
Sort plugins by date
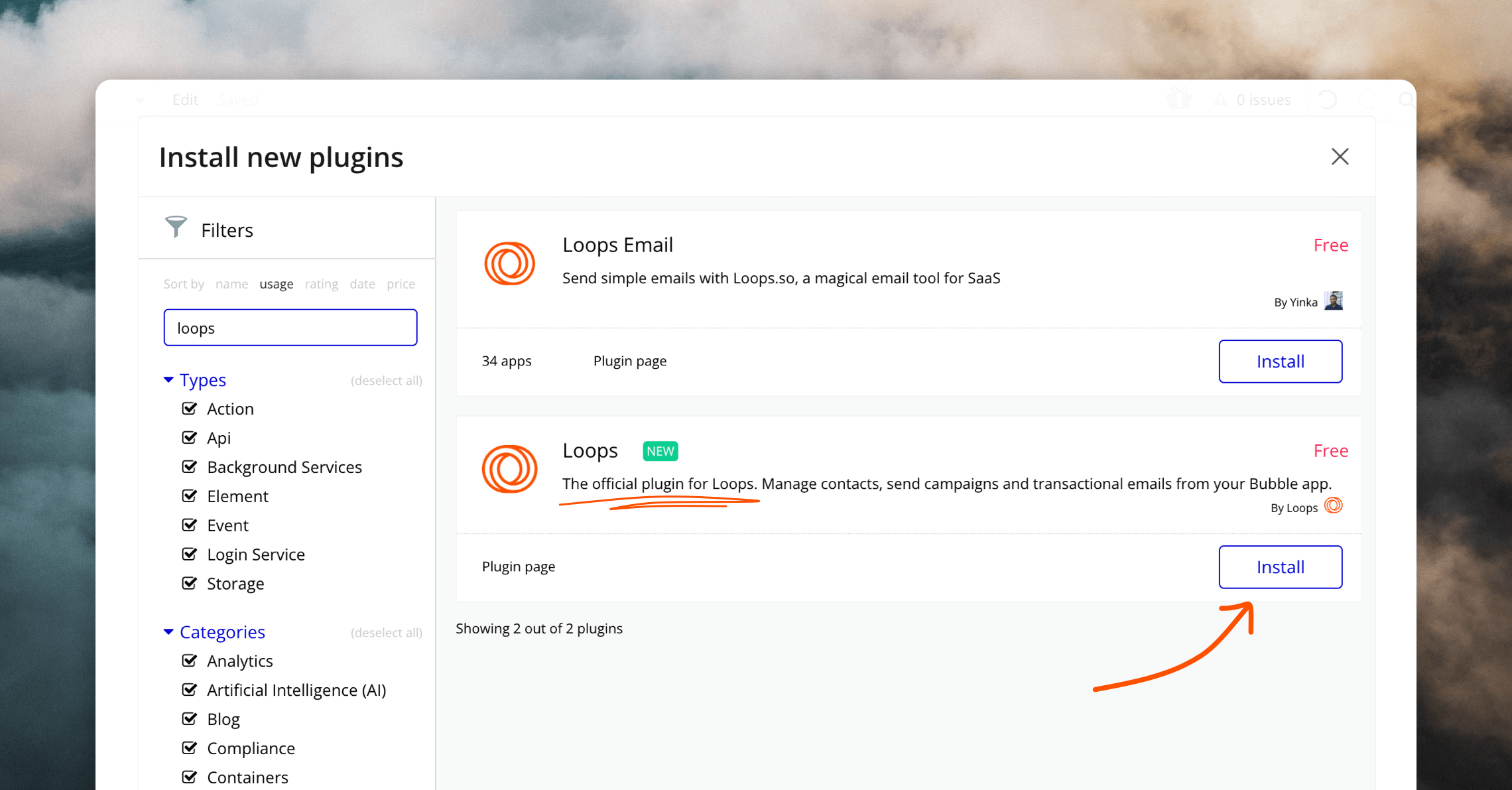pyautogui.click(x=362, y=284)
